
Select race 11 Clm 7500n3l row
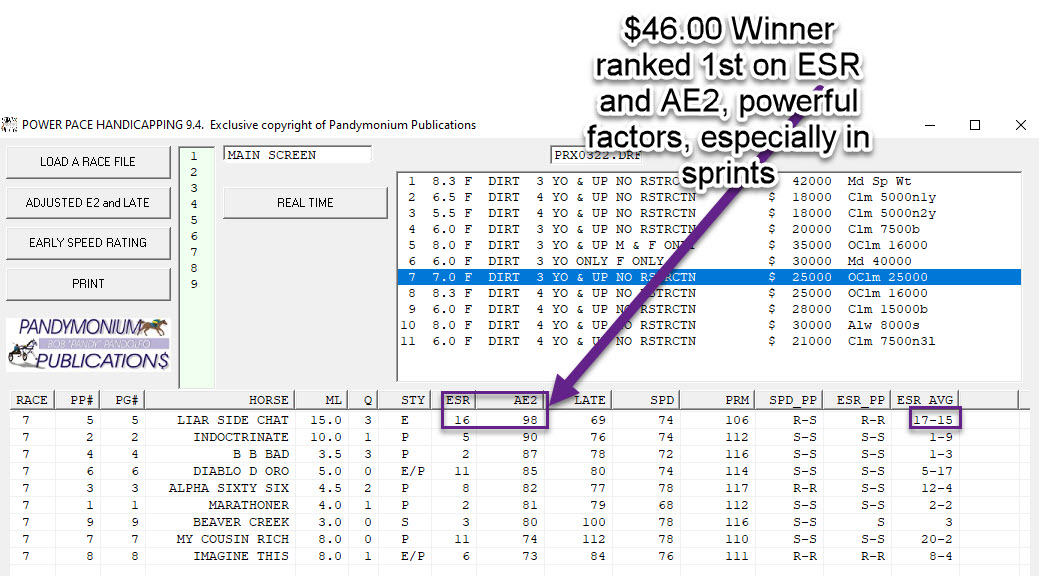tap(709, 341)
